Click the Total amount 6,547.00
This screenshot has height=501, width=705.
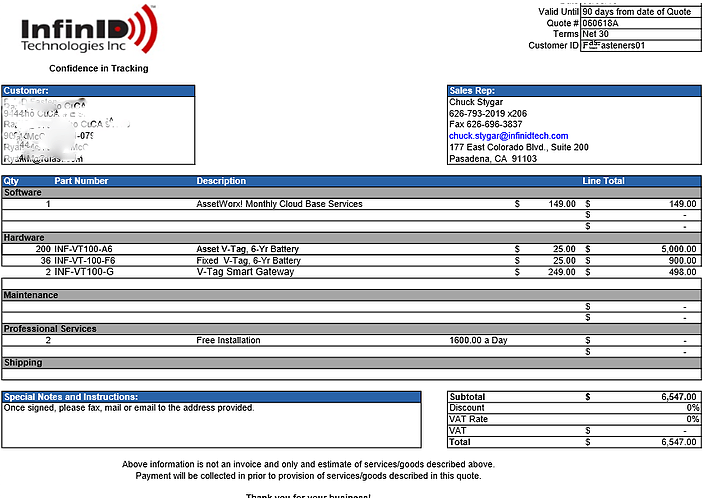tap(679, 442)
